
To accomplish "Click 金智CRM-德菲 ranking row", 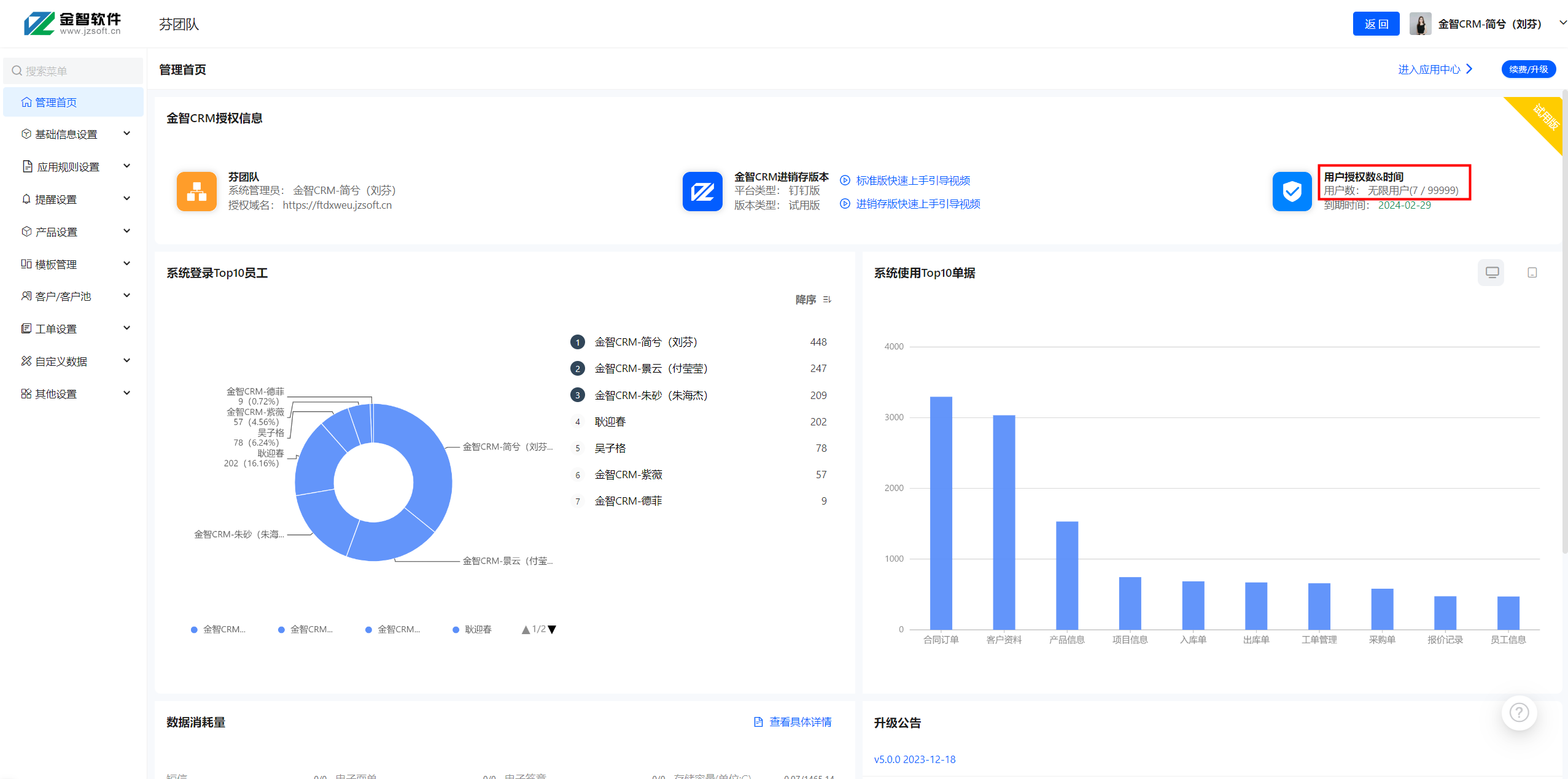I will (x=699, y=501).
